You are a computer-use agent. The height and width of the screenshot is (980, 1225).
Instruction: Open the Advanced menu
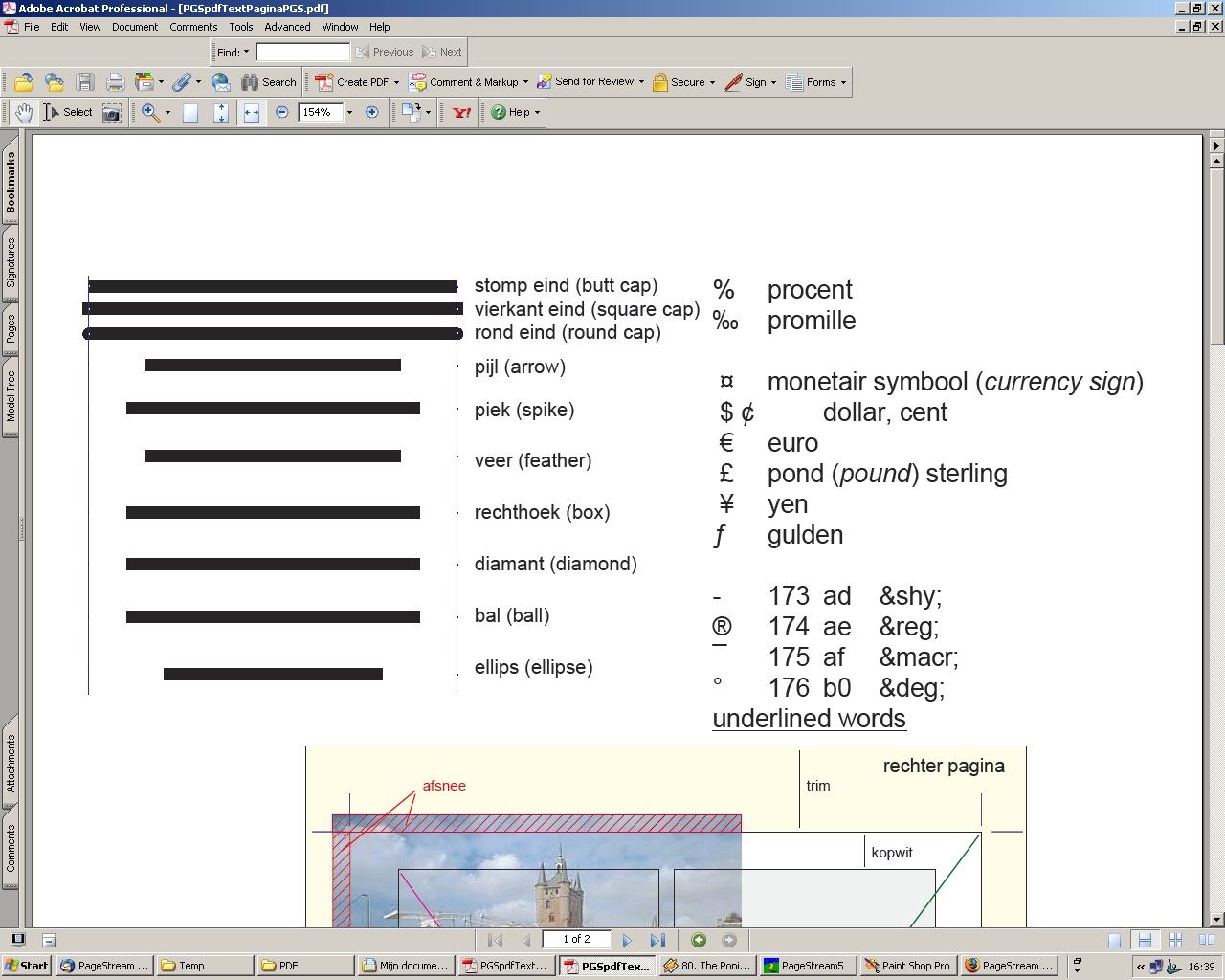pyautogui.click(x=287, y=27)
